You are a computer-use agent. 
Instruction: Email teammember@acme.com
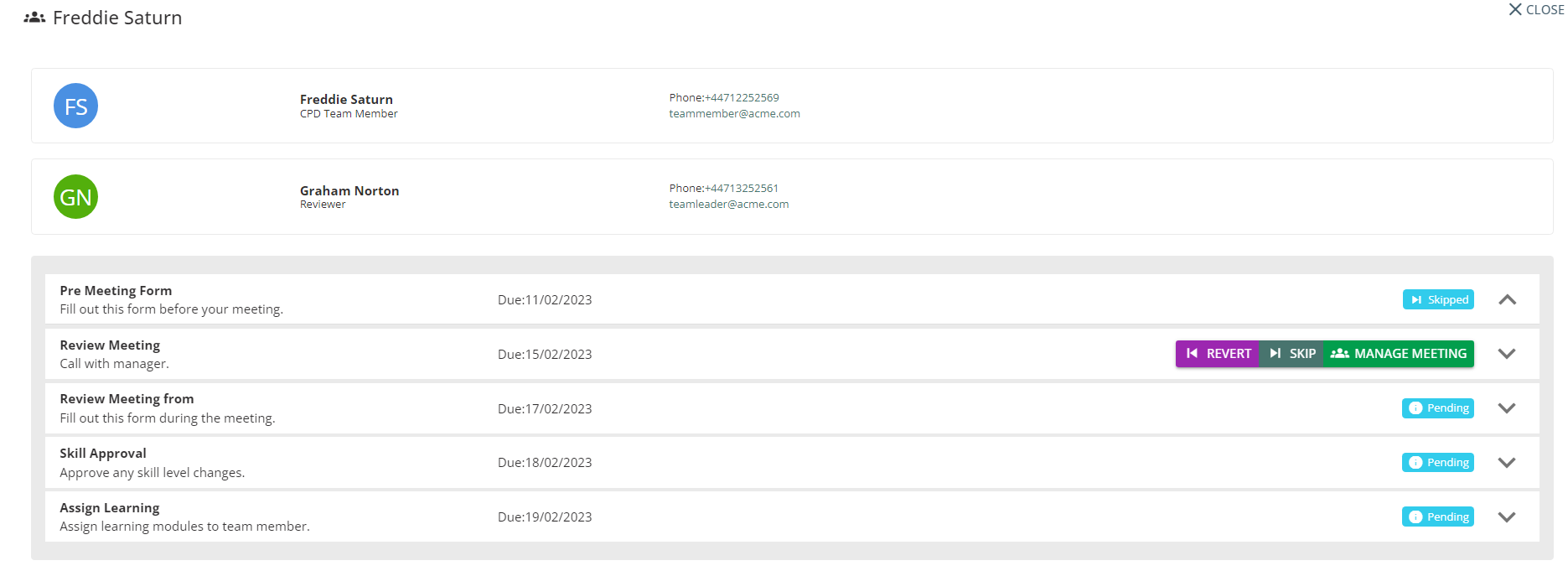click(x=734, y=114)
